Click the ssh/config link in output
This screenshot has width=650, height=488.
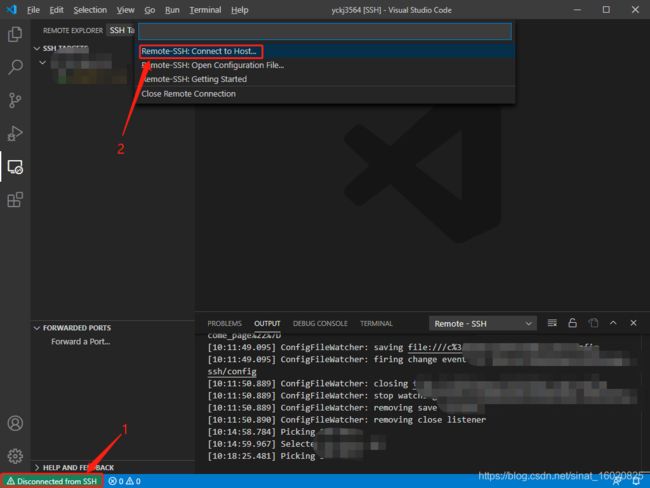(232, 371)
